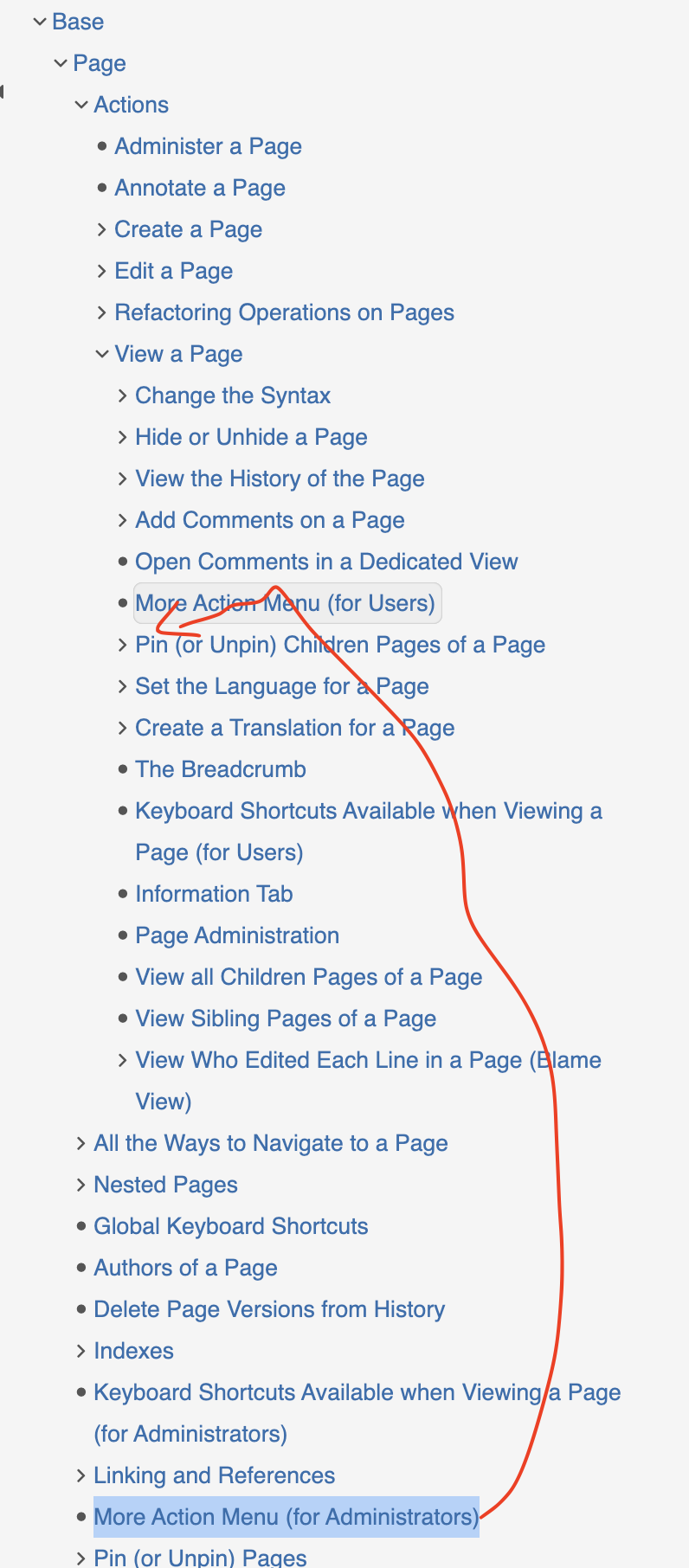Screen dimensions: 689x1568
Task: Go to The Breadcrumb page
Action: point(221,769)
